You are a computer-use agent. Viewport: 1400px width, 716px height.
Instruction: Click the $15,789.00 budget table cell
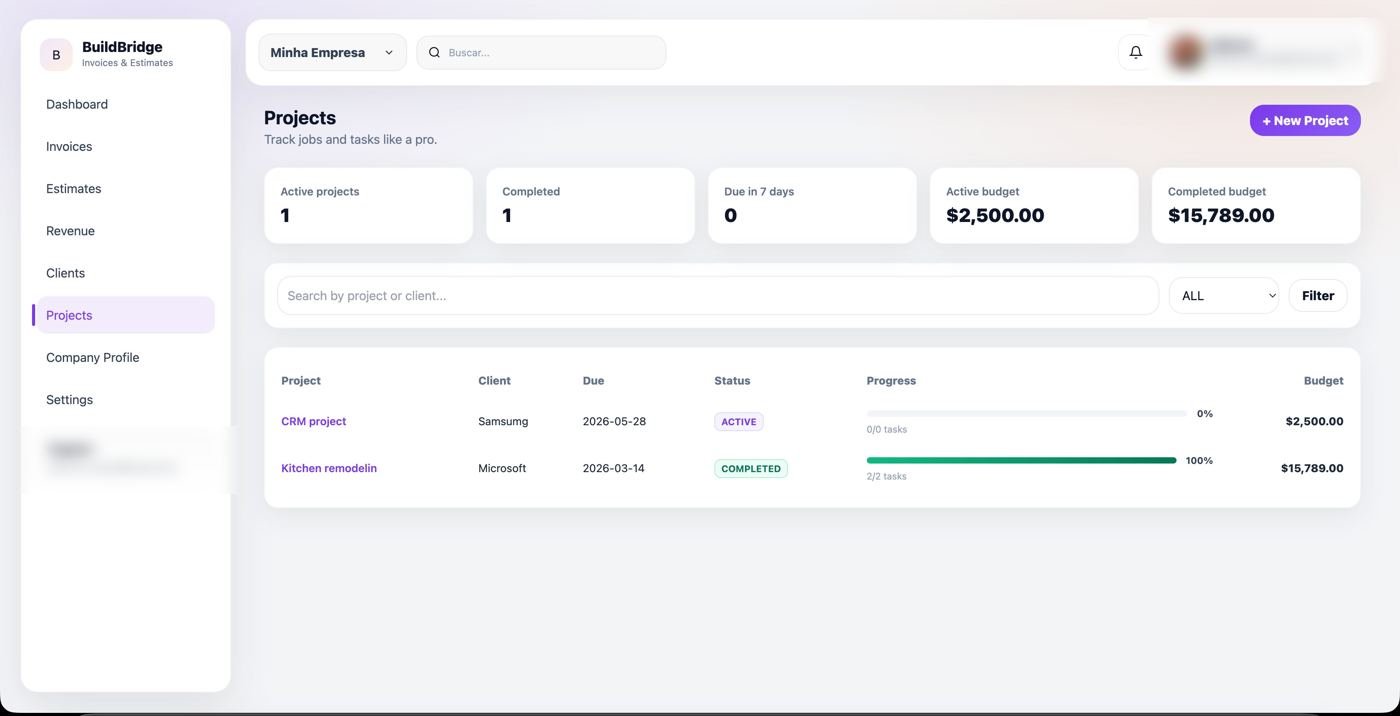point(1312,468)
